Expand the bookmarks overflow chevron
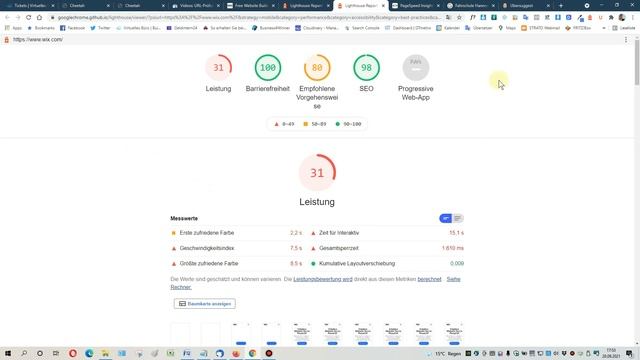Screen dimensions: 640x360 604,28
